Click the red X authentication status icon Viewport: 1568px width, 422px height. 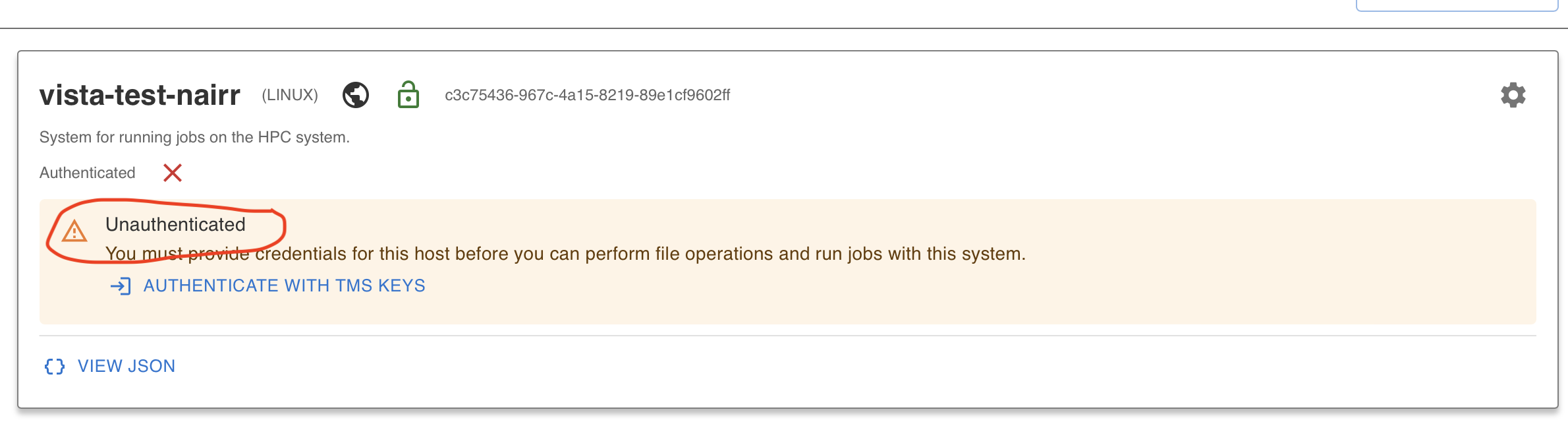tap(172, 173)
